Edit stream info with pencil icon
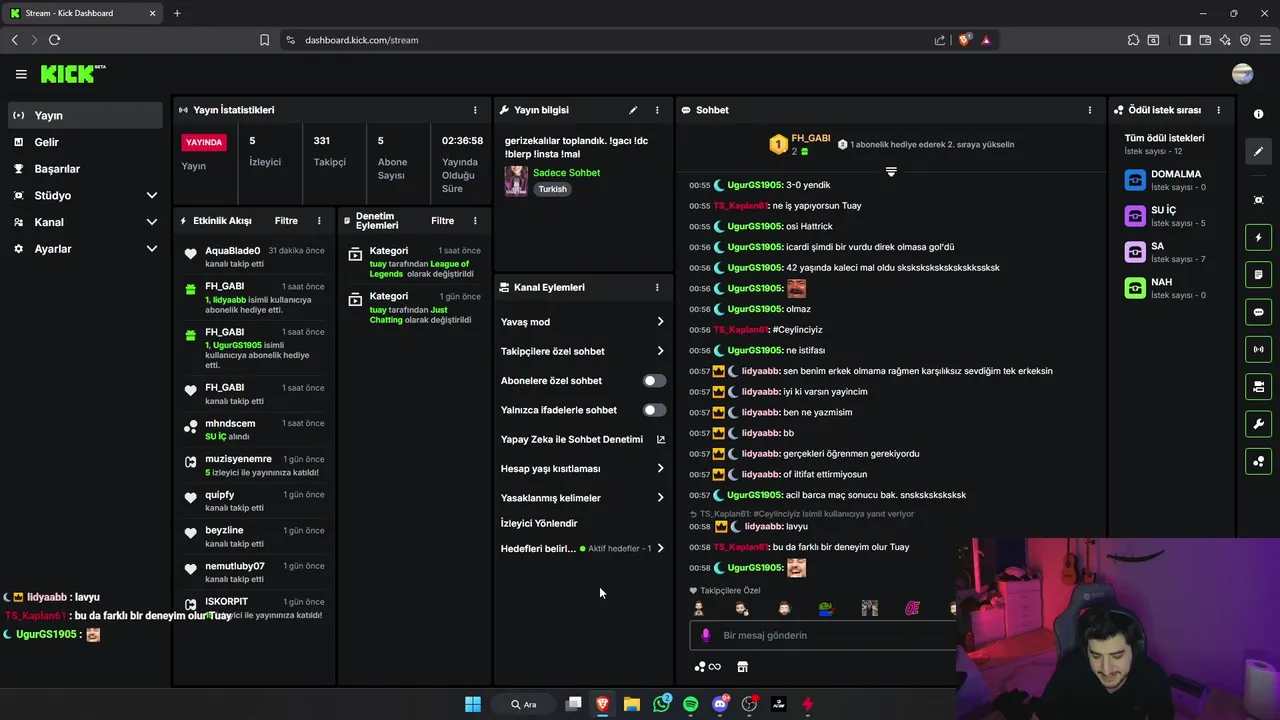The image size is (1280, 720). click(633, 110)
